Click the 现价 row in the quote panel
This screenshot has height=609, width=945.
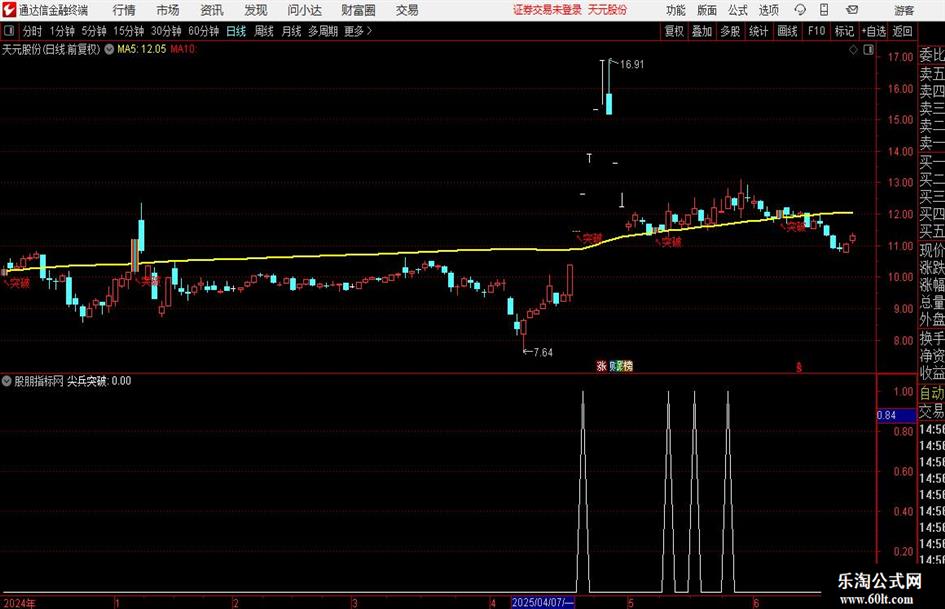(931, 250)
